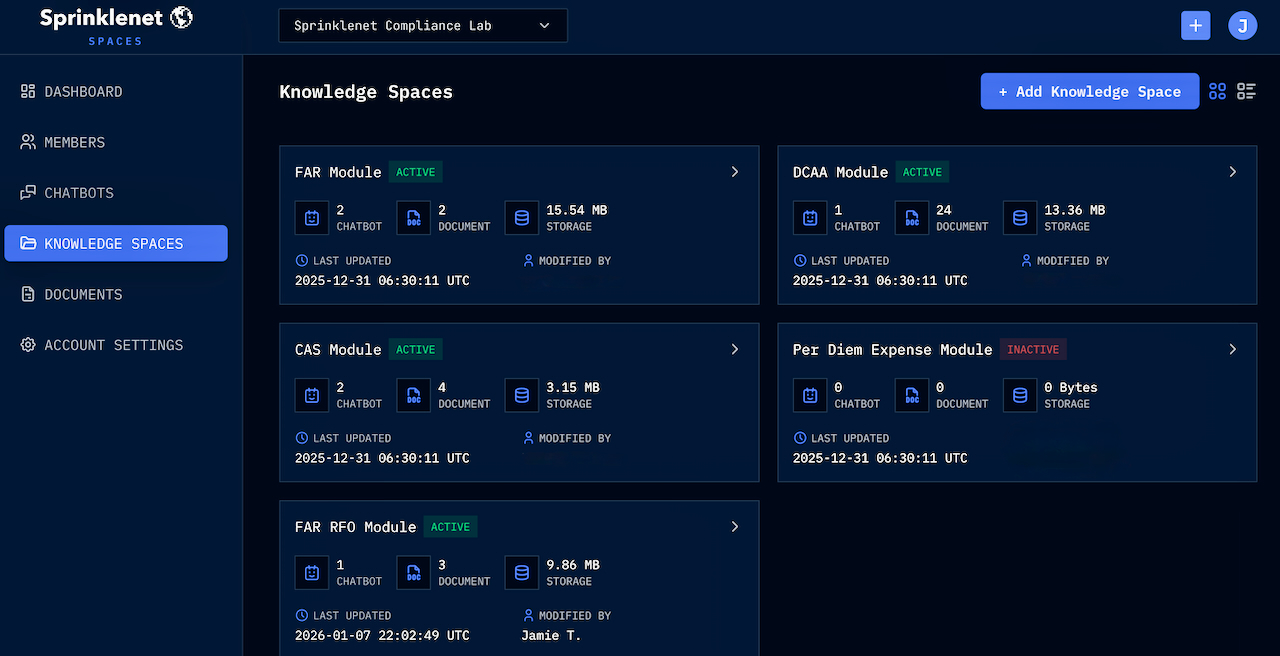Click document icon in DCAA Module card
The image size is (1280, 656).
tap(912, 218)
